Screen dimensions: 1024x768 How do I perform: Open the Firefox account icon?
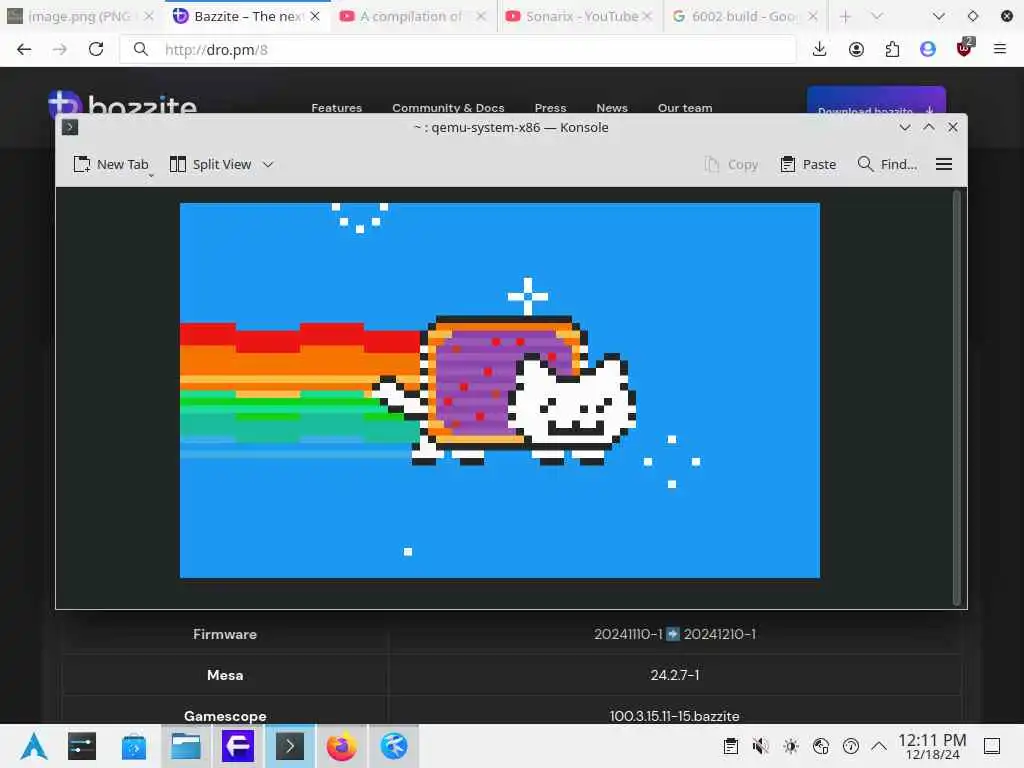click(856, 50)
